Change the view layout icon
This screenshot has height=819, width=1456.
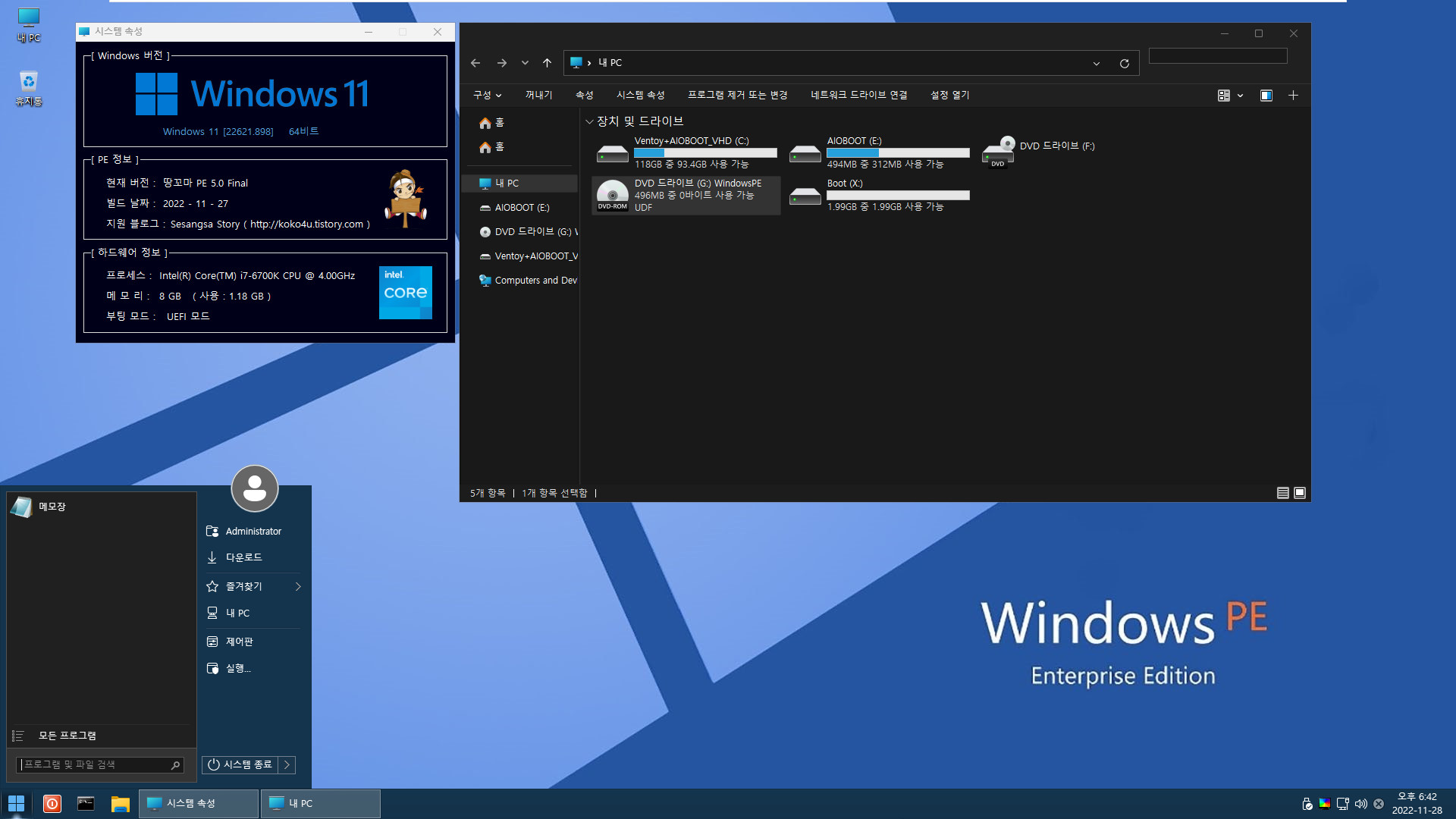coord(1223,96)
